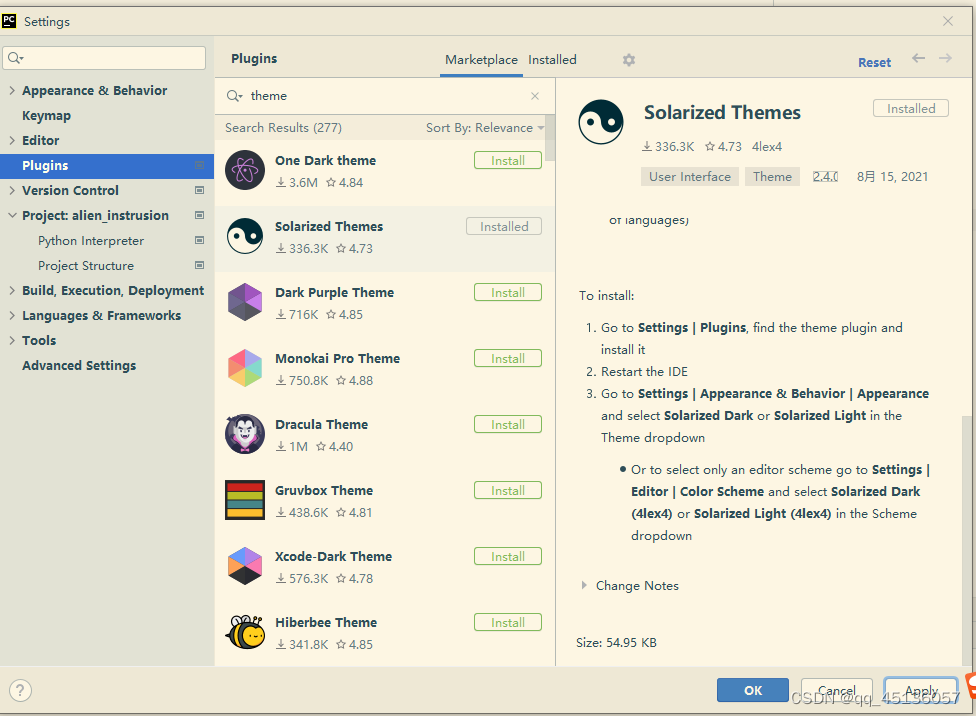The image size is (976, 716).
Task: Expand Build, Execution, Deployment section
Action: (12, 290)
